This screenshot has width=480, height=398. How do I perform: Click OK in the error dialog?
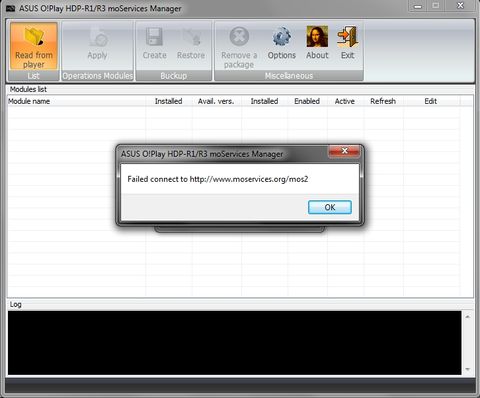tap(330, 207)
